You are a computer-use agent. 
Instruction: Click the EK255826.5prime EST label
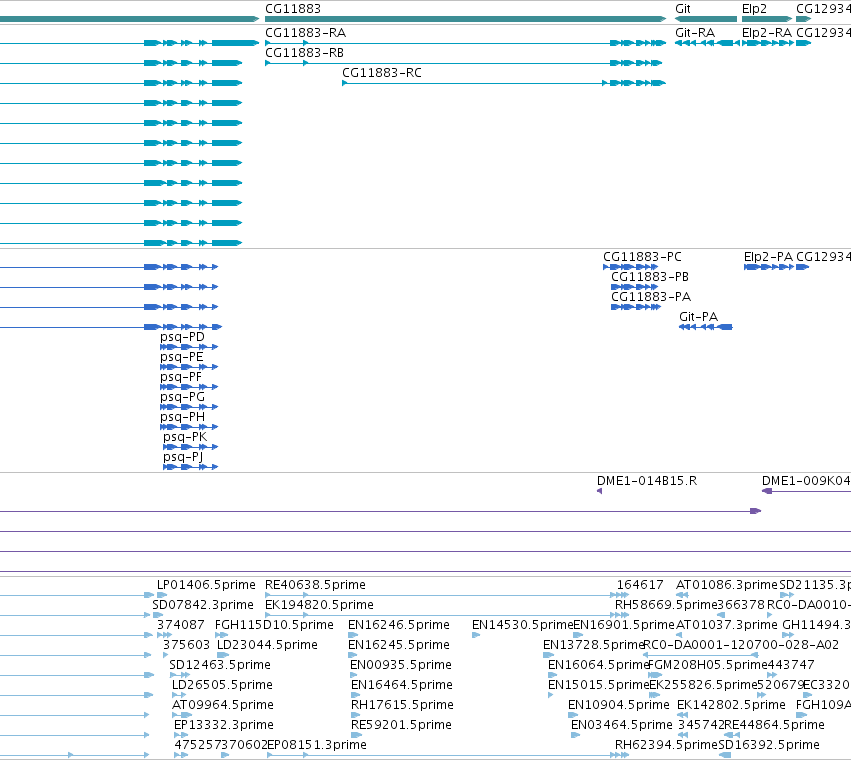tap(703, 685)
